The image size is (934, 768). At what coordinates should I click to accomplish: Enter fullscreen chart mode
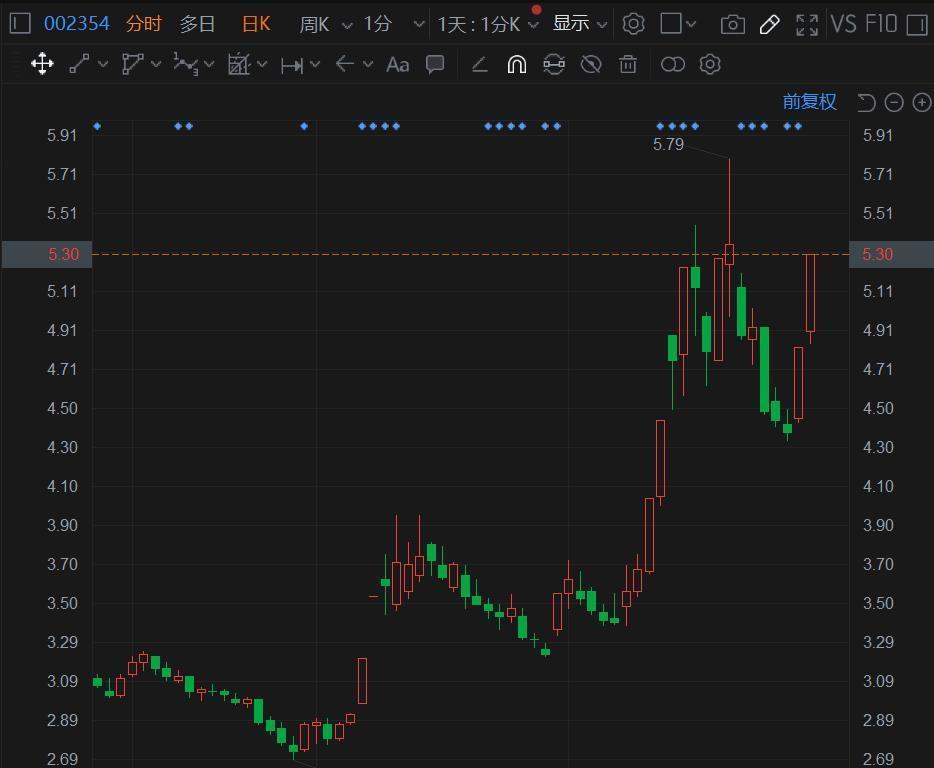807,24
